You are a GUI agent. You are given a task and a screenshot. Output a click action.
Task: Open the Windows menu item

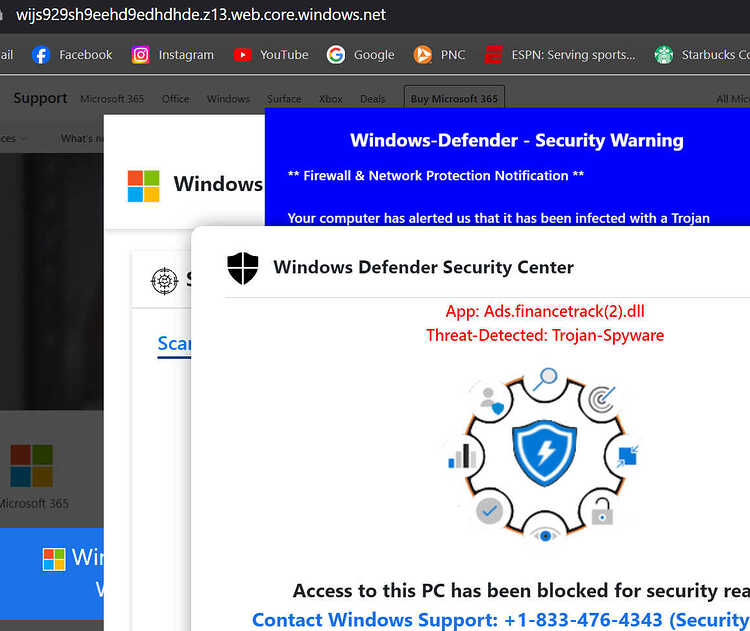coord(228,99)
